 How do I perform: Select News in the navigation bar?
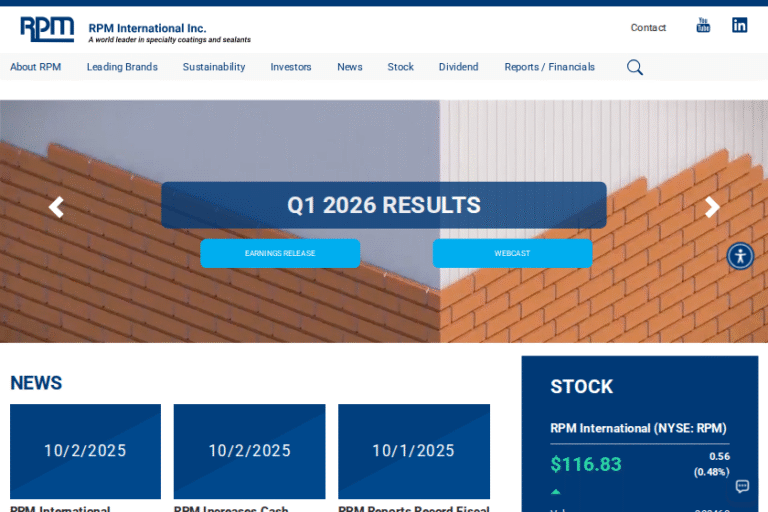click(x=350, y=67)
